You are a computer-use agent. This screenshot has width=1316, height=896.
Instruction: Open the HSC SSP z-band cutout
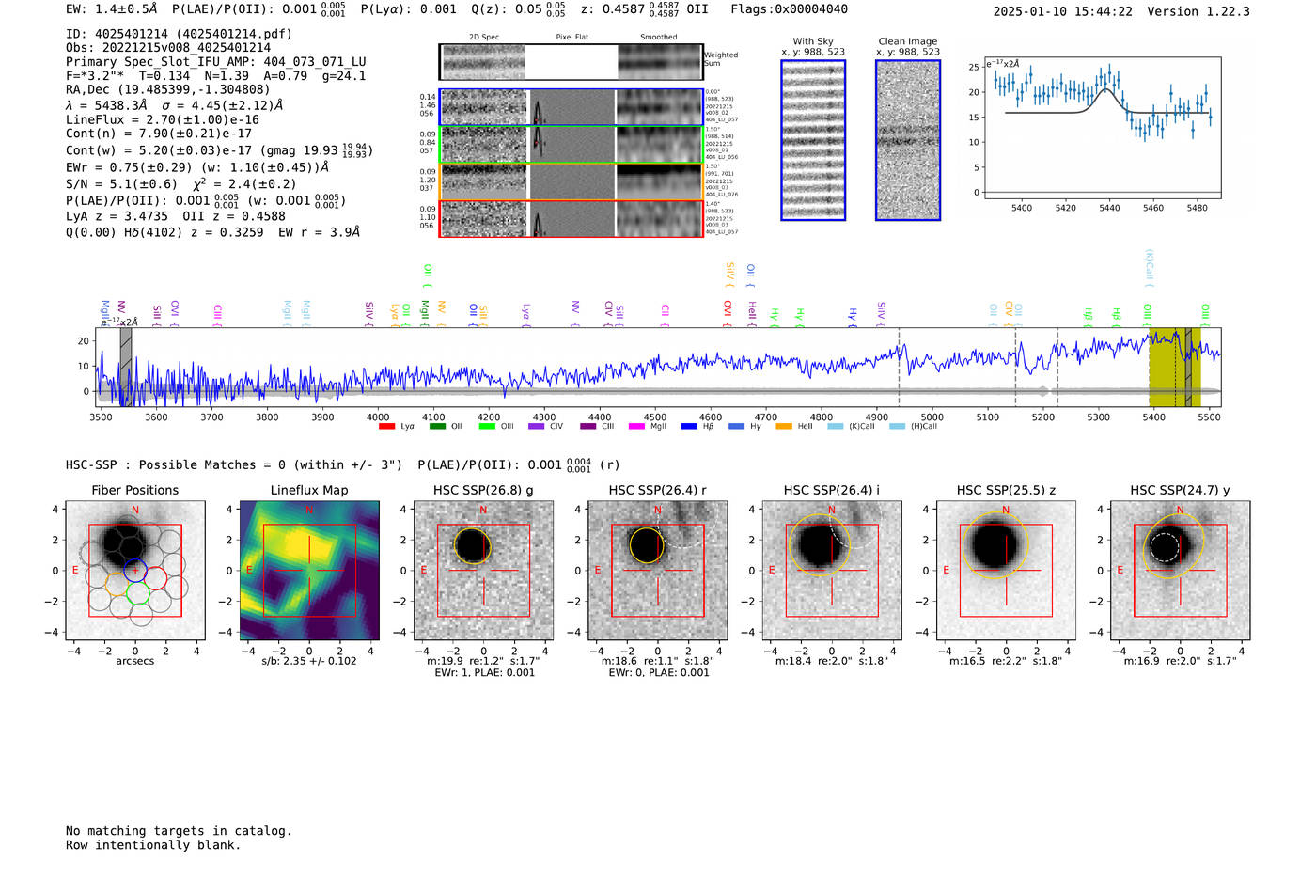(x=1006, y=571)
